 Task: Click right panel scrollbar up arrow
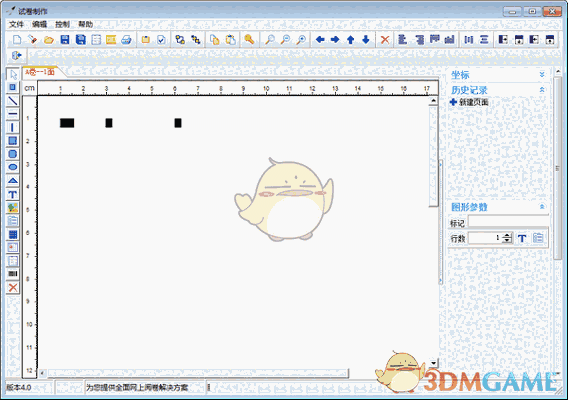pyautogui.click(x=558, y=71)
